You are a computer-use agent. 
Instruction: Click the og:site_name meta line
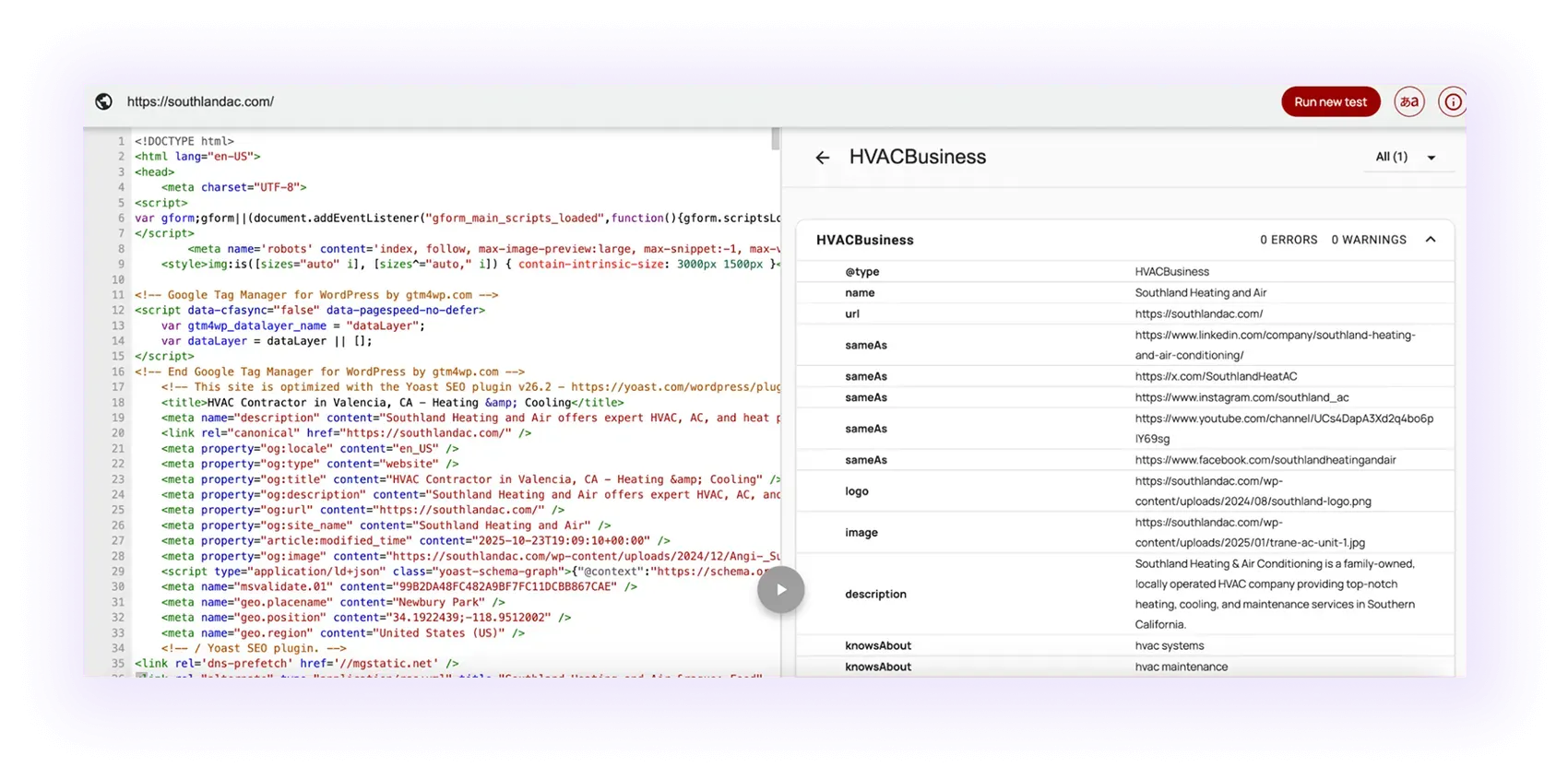(x=386, y=525)
